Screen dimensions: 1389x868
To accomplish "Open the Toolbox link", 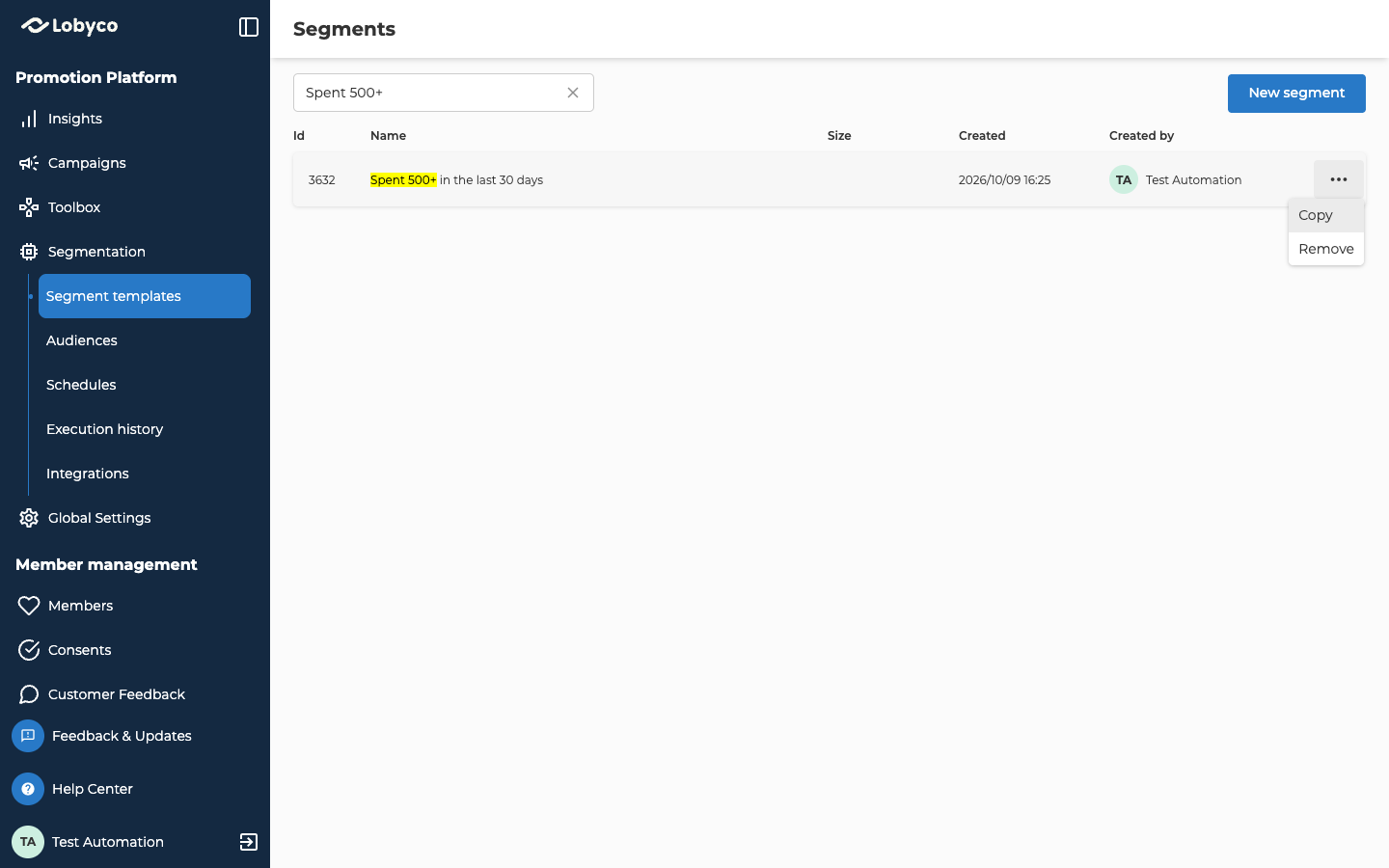I will coord(74,207).
